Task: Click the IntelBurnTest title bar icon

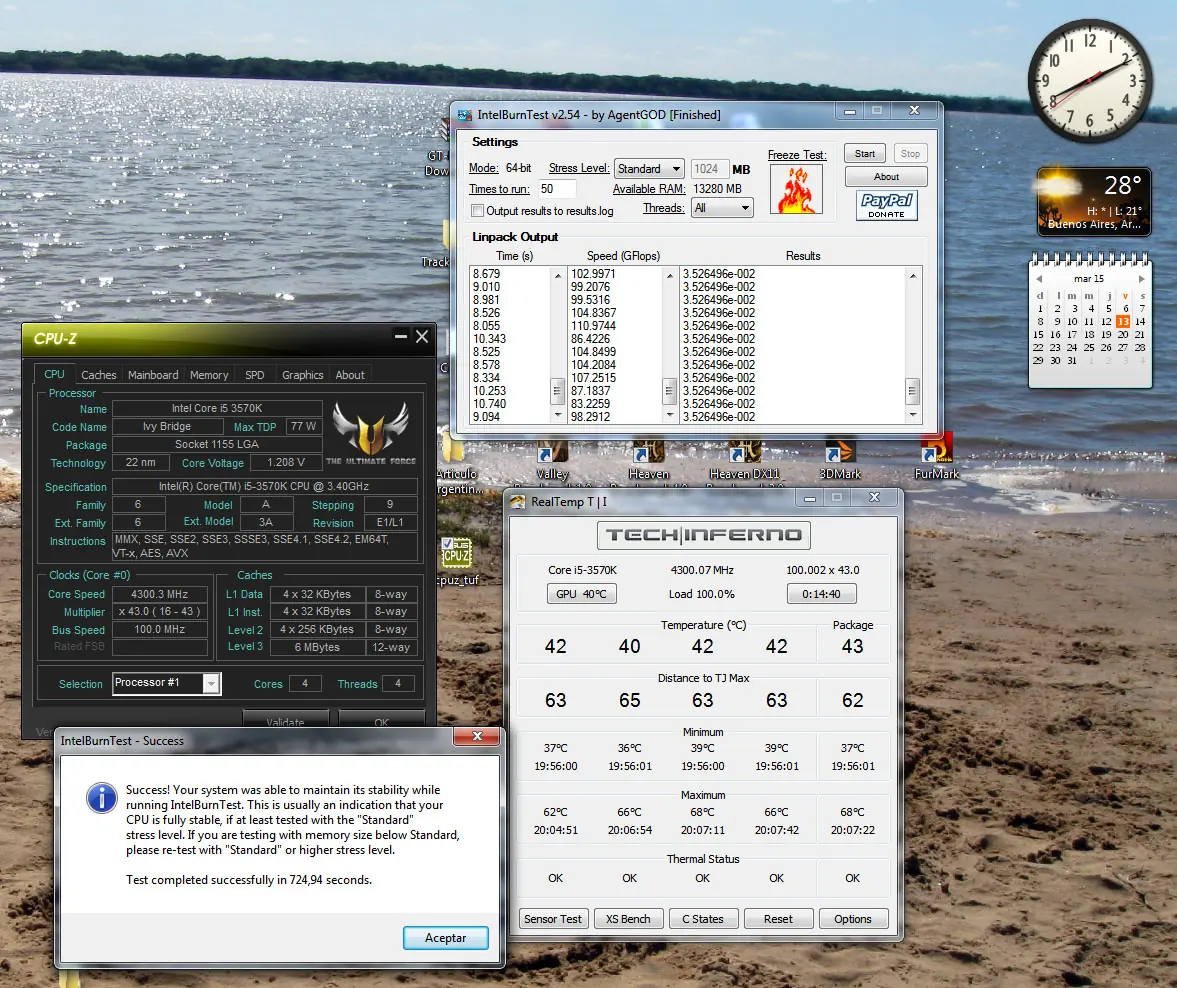Action: 465,115
